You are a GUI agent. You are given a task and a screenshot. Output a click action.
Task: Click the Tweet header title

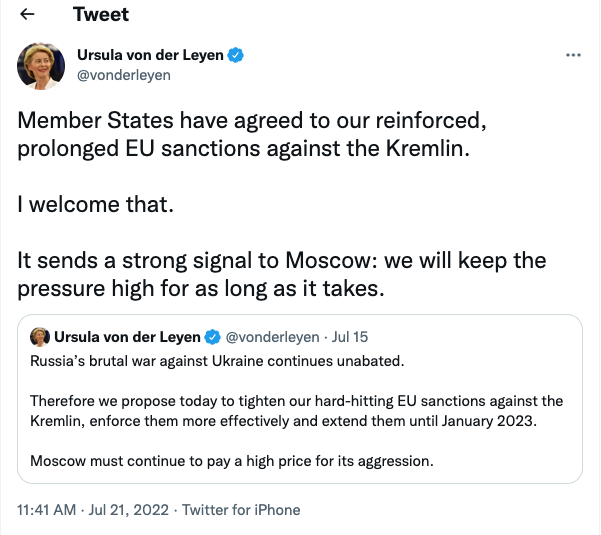[101, 16]
